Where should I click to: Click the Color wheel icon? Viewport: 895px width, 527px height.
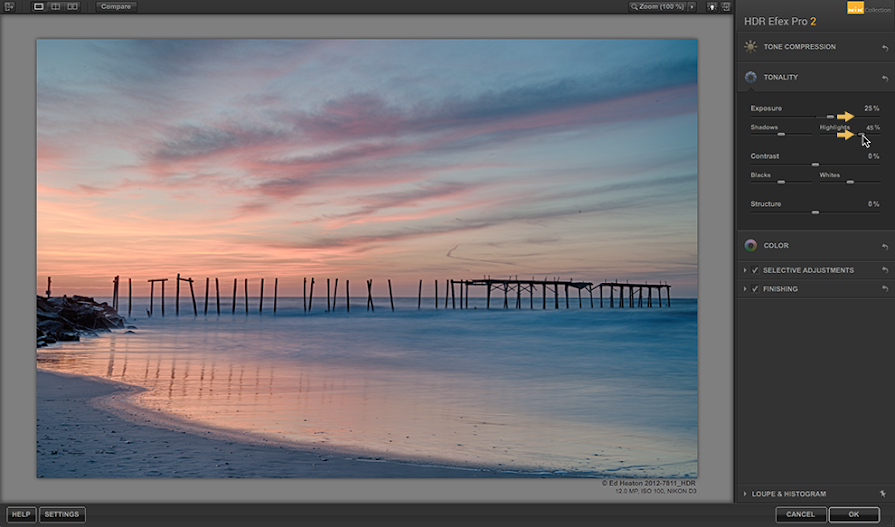point(750,245)
